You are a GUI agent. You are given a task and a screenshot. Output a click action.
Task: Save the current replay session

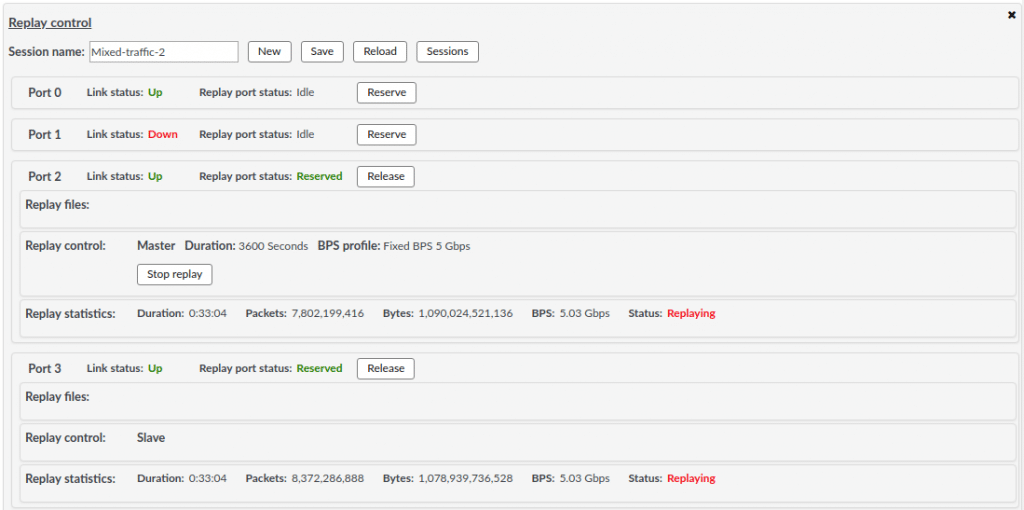pyautogui.click(x=322, y=52)
